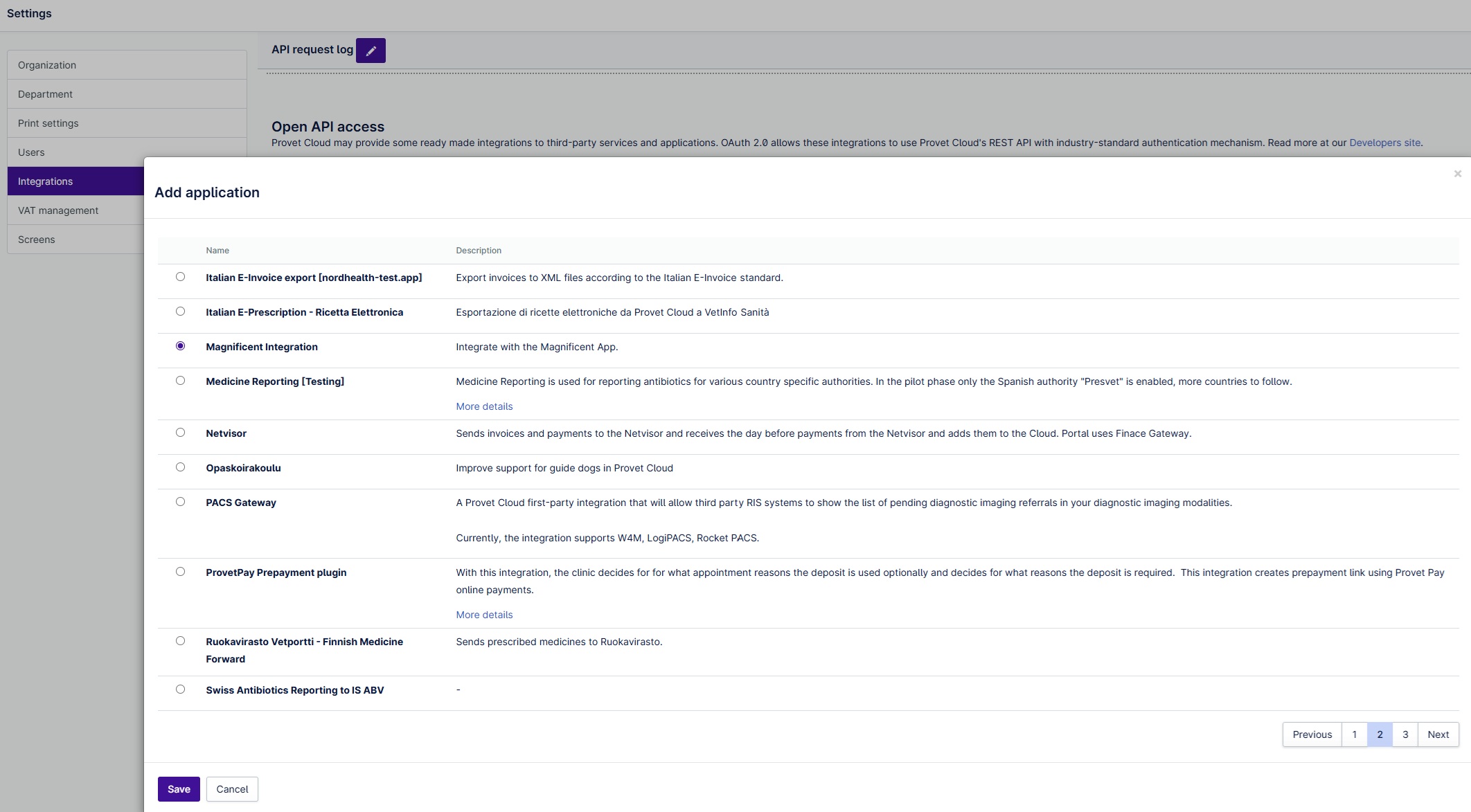The width and height of the screenshot is (1471, 812).
Task: Select Medicine Reporting [Testing] radio button
Action: [180, 381]
